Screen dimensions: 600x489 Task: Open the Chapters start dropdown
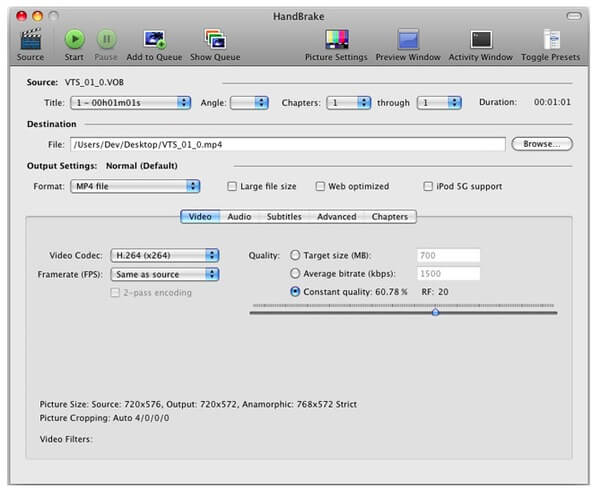coord(349,103)
